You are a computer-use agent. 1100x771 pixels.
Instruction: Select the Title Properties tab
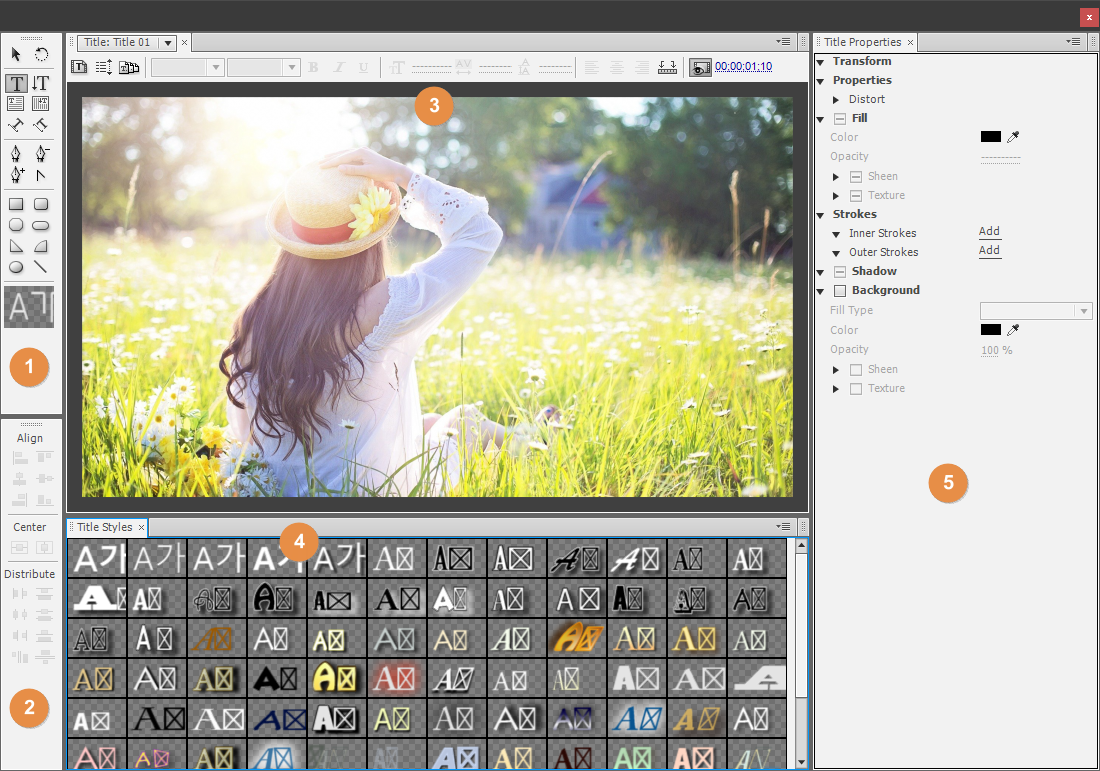pyautogui.click(x=862, y=42)
